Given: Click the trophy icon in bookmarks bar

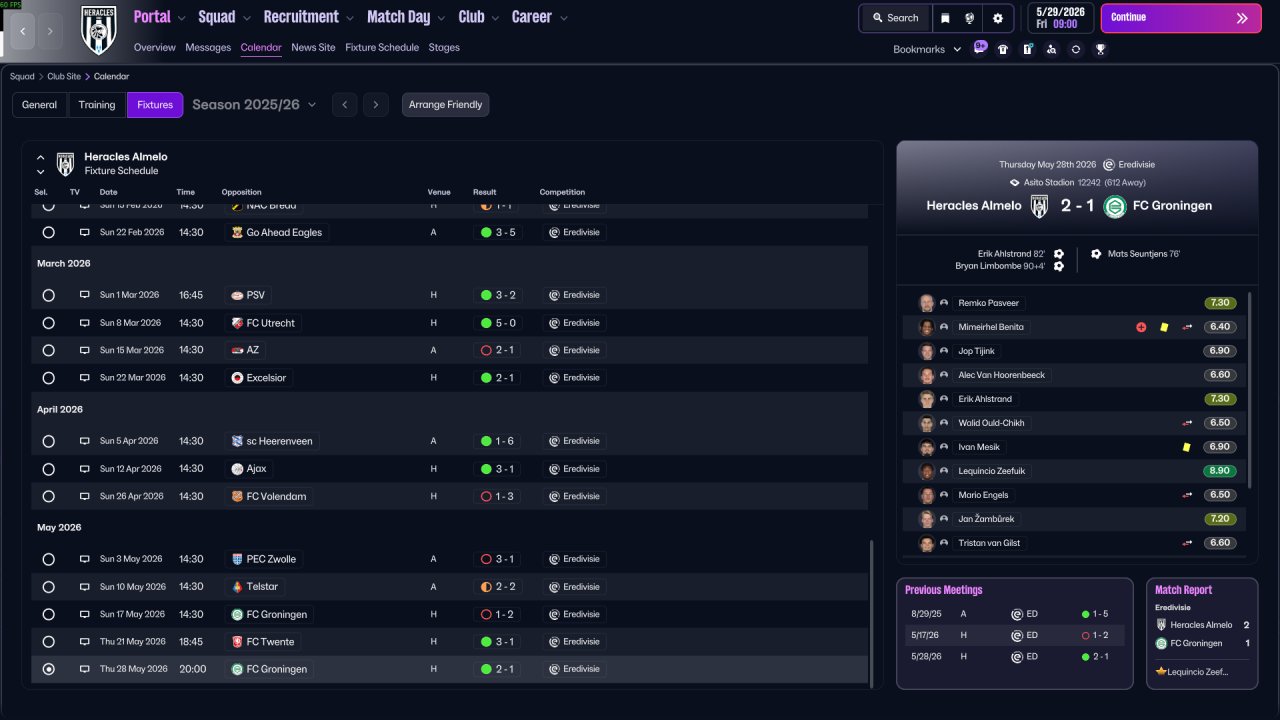Looking at the screenshot, I should point(1100,49).
